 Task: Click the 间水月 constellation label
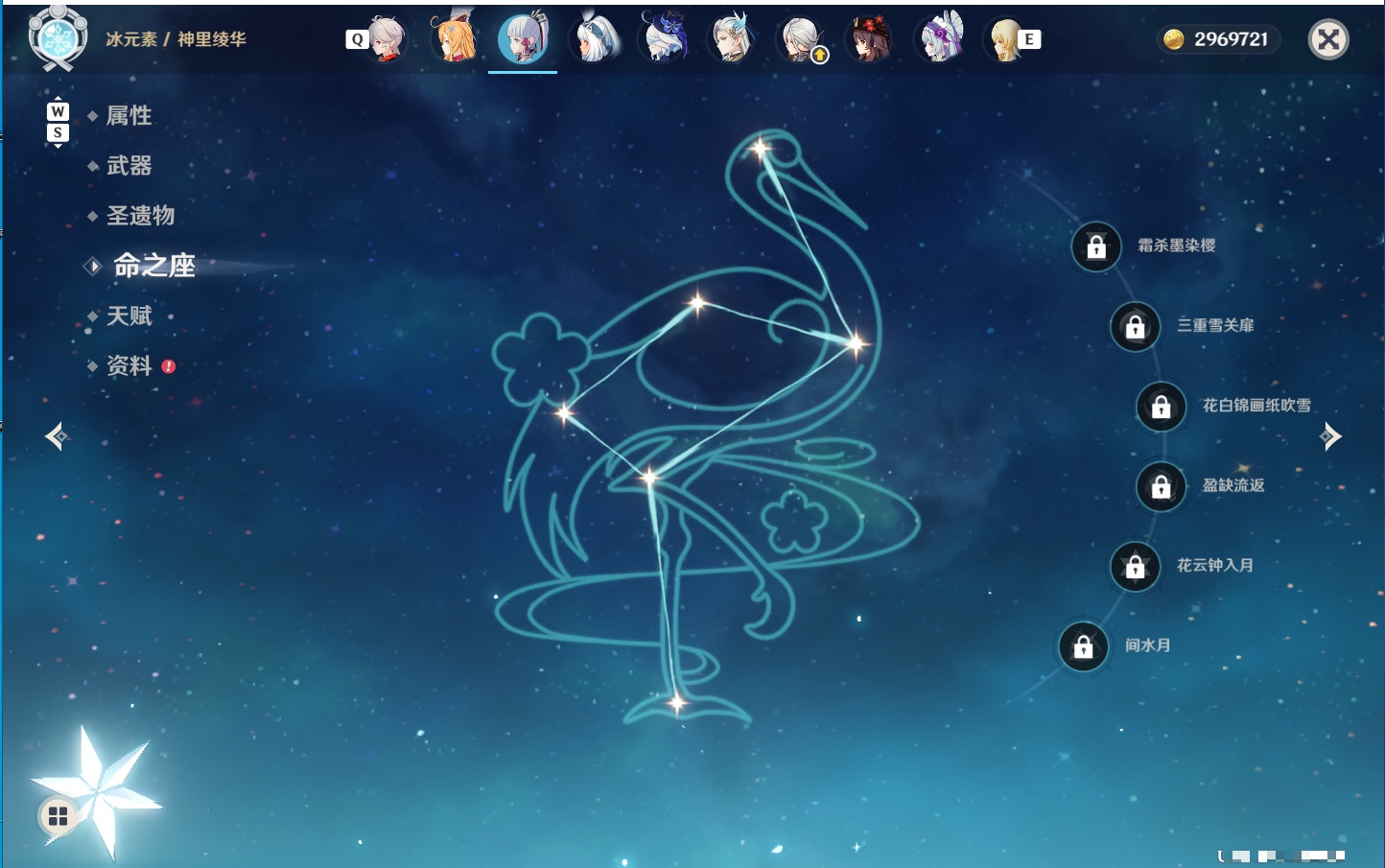pos(1148,645)
